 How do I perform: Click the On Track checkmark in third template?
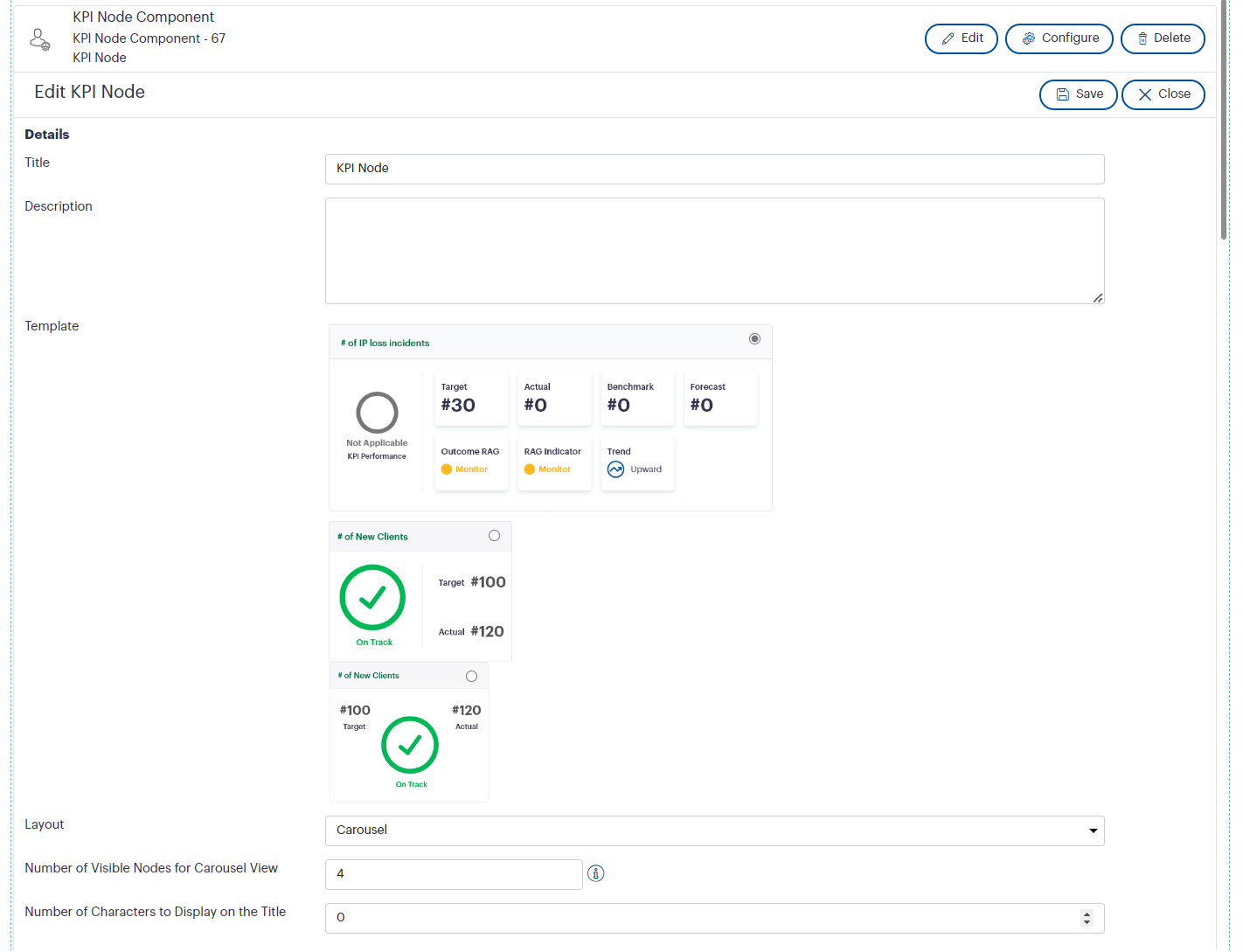[x=410, y=745]
